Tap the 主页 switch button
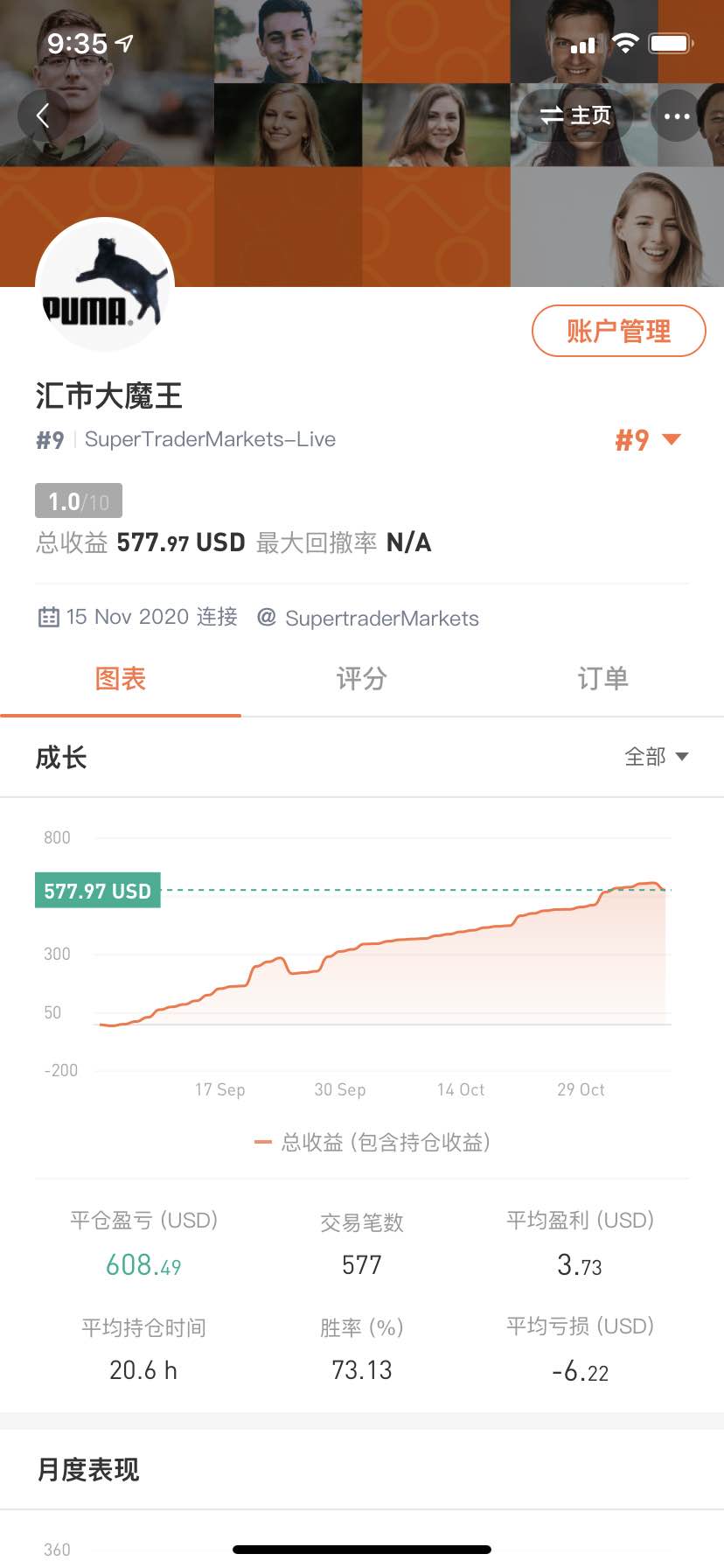Viewport: 724px width, 1568px height. pos(574,115)
